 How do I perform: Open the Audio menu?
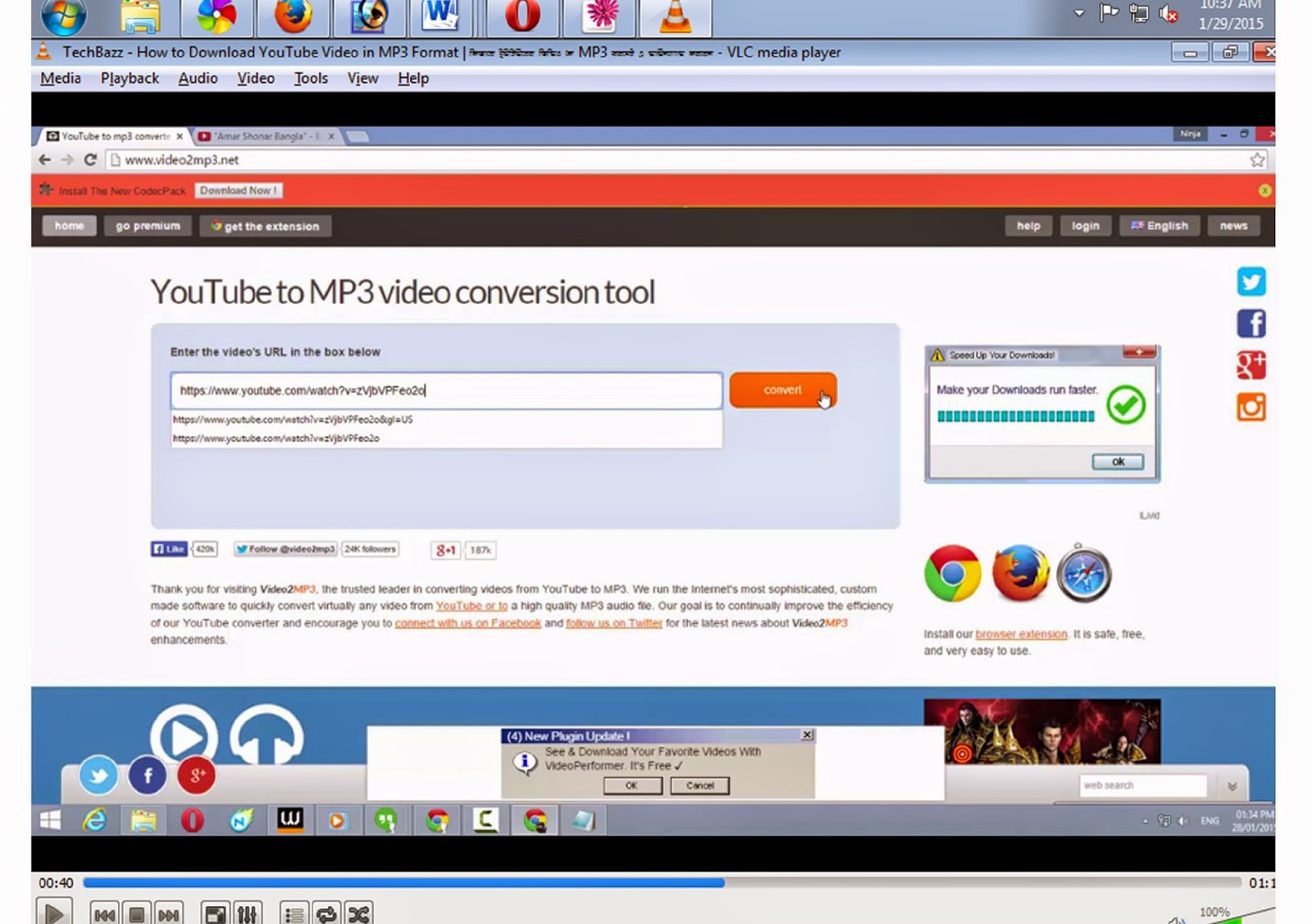click(x=198, y=78)
